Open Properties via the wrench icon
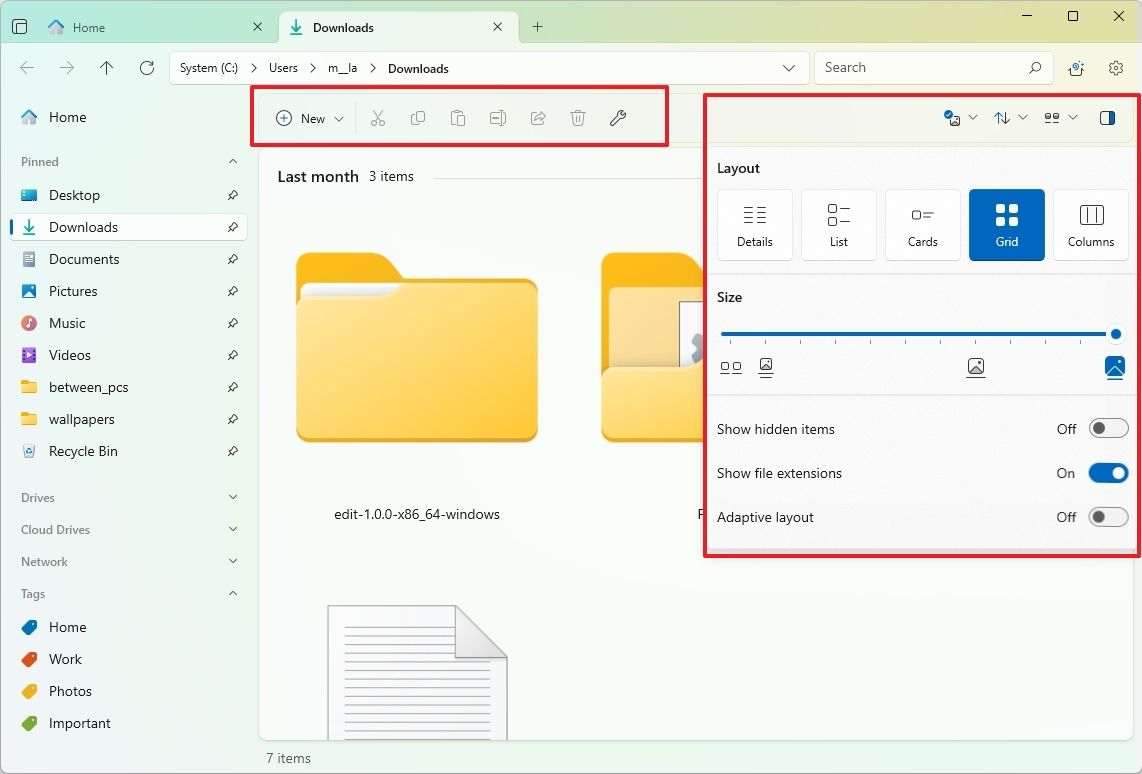 click(617, 118)
